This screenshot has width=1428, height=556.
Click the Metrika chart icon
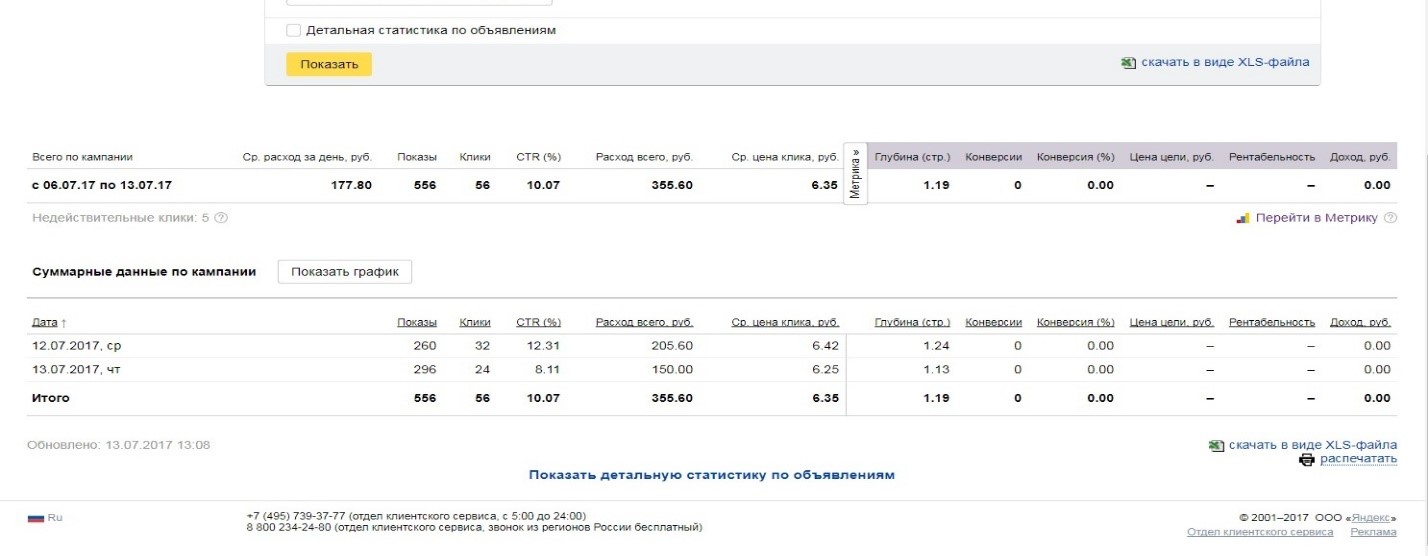click(x=1244, y=217)
